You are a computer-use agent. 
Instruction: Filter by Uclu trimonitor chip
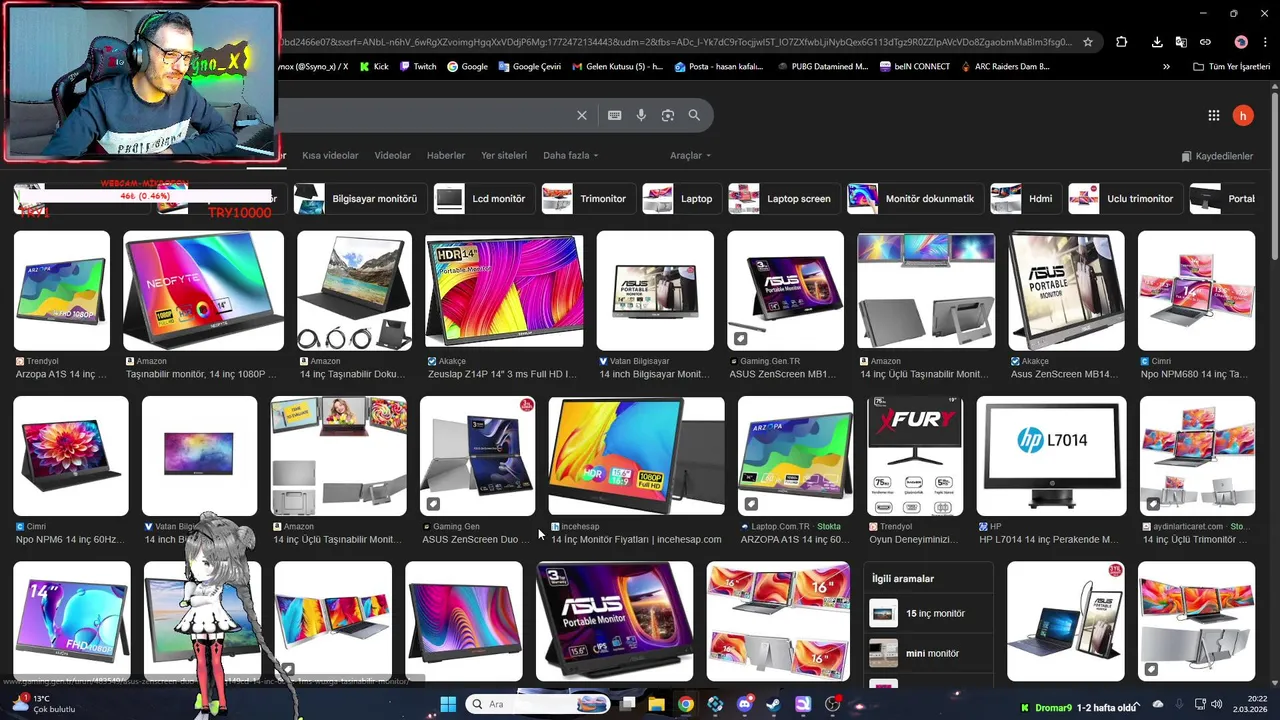pyautogui.click(x=1124, y=198)
